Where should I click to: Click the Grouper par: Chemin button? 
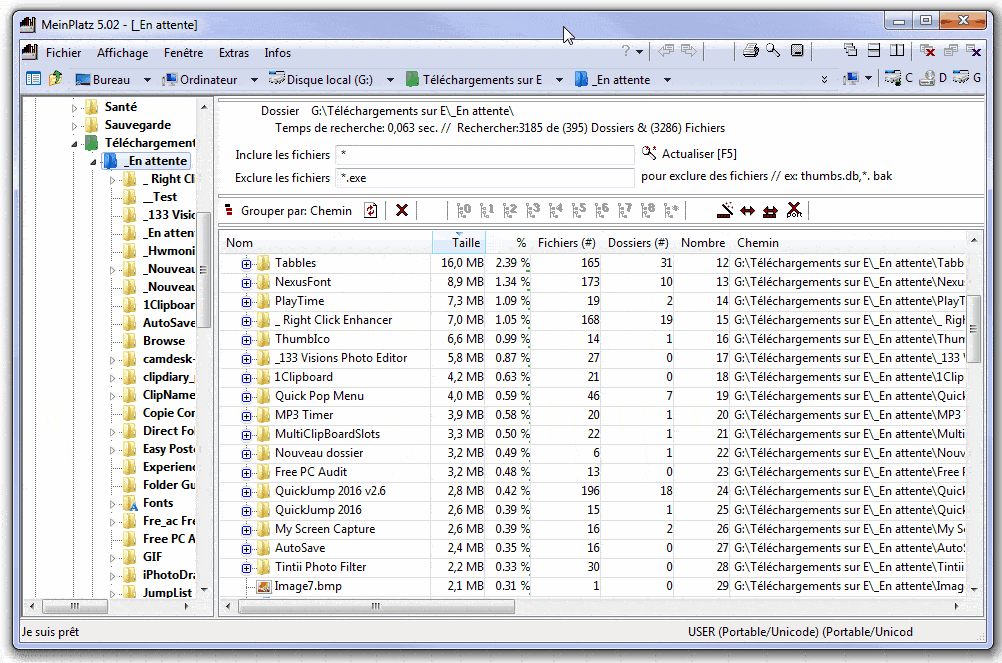[288, 211]
